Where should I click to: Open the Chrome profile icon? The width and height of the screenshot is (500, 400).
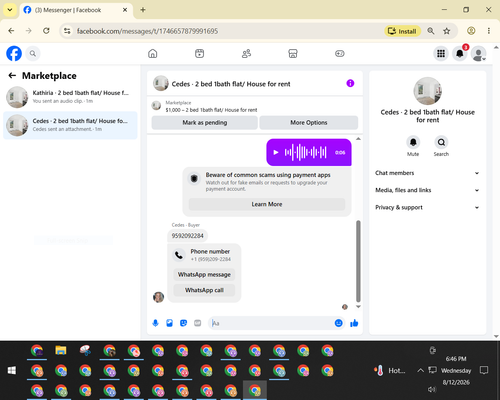pyautogui.click(x=471, y=31)
